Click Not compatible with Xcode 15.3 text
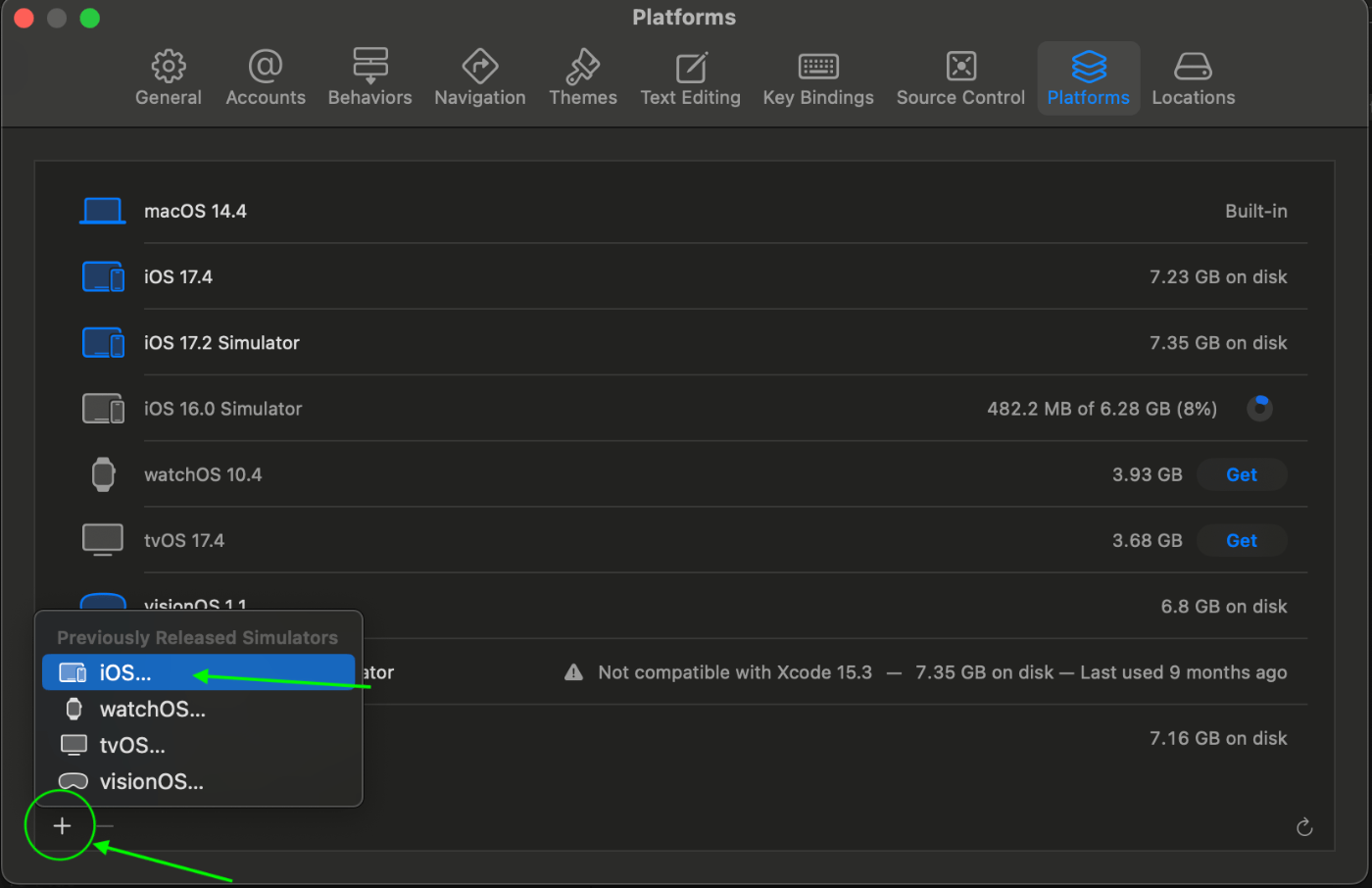The height and width of the screenshot is (888, 1372). pyautogui.click(x=735, y=672)
